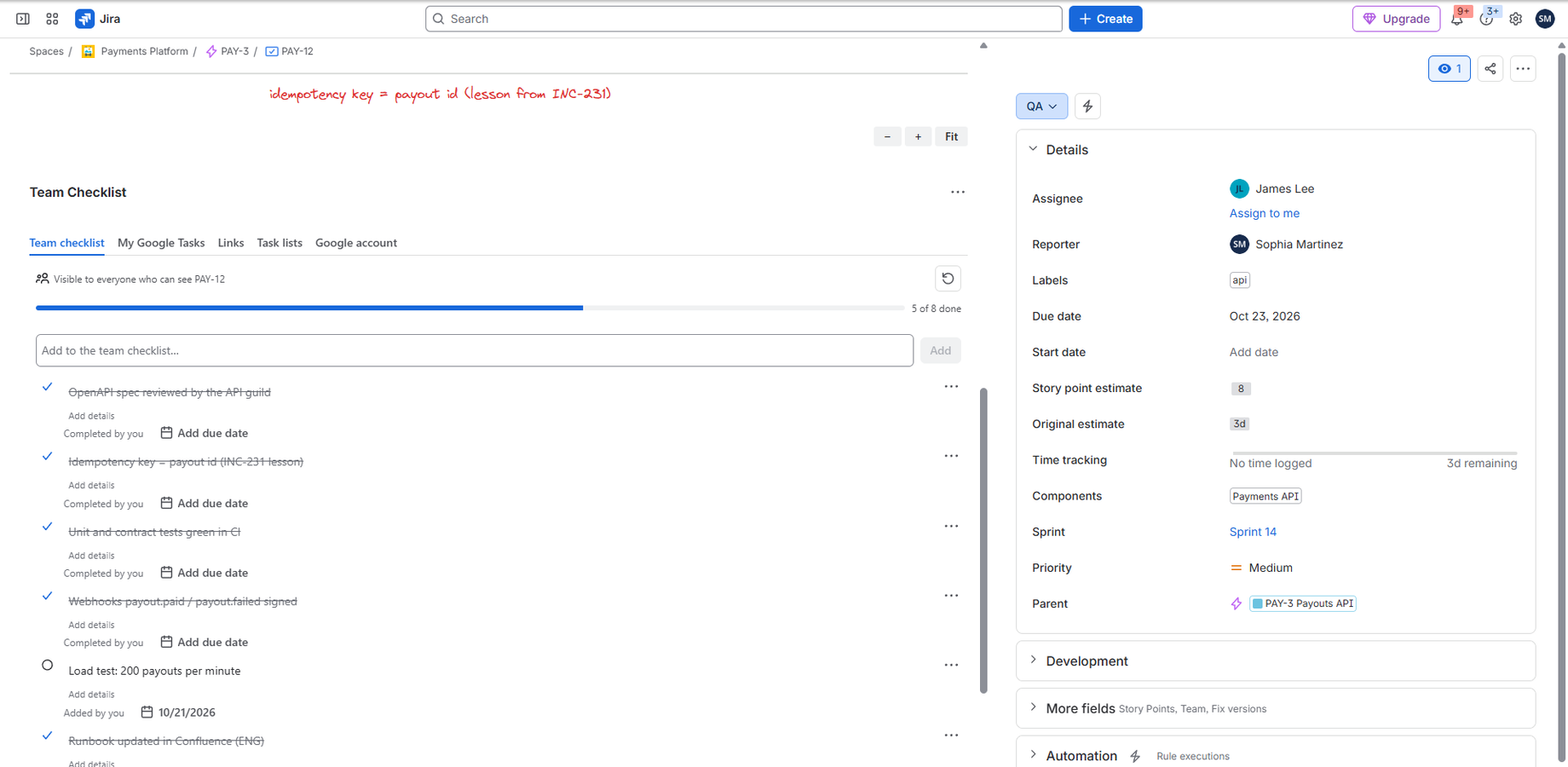Screen dimensions: 1568x767
Task: Open the Links tab
Action: click(231, 243)
